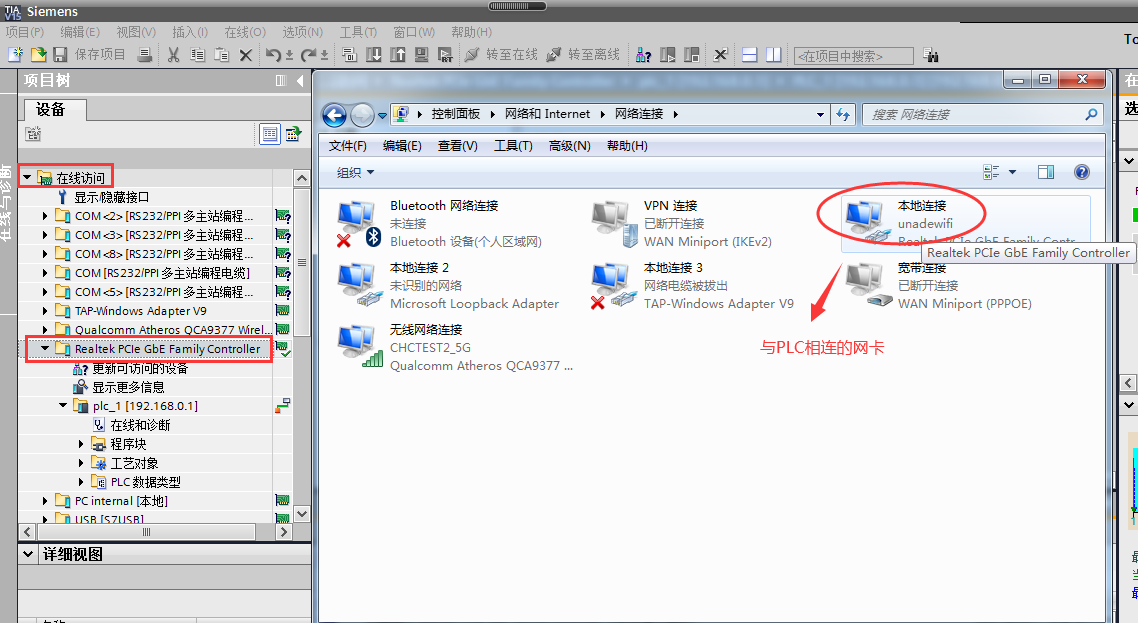Click the paste clipboard icon
The height and width of the screenshot is (623, 1138).
pos(221,54)
